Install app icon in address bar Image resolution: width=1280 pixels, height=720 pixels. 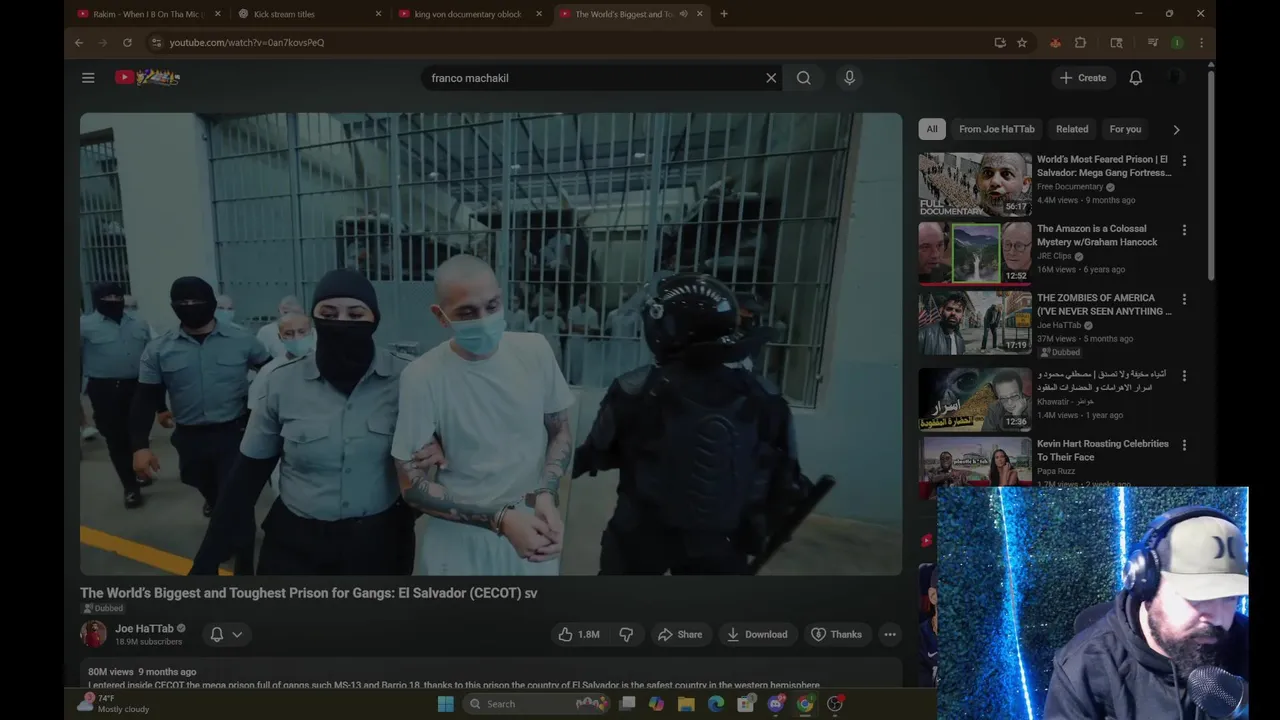click(x=999, y=43)
